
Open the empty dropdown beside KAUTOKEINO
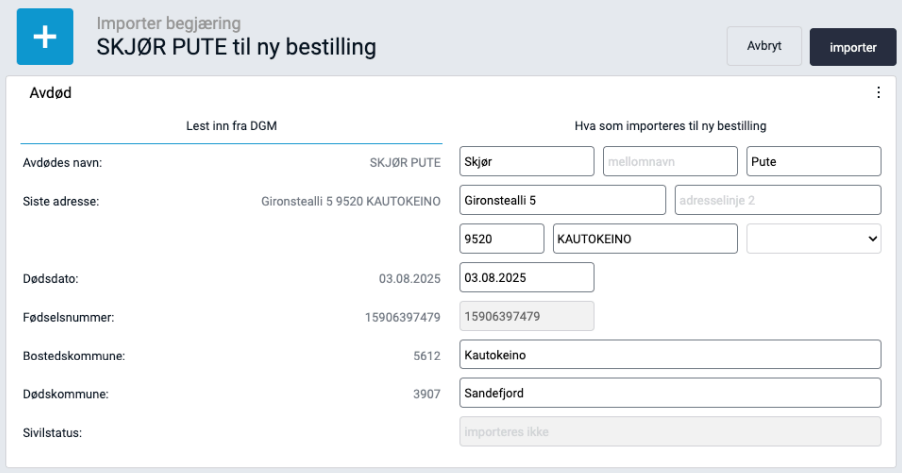814,239
